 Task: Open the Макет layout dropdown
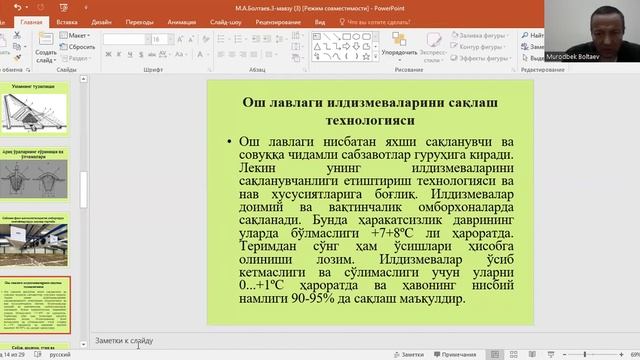click(75, 36)
